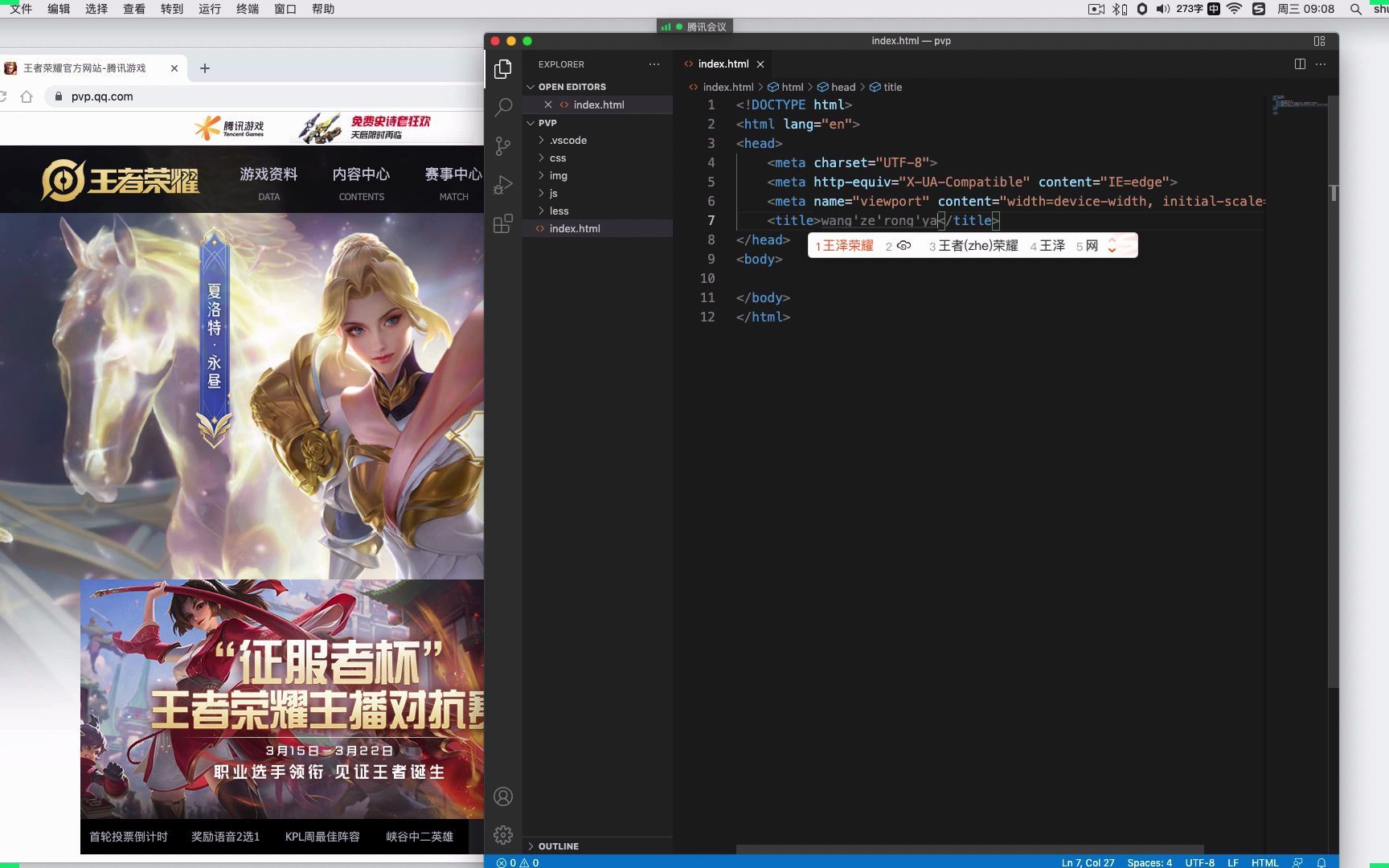This screenshot has height=868, width=1389.
Task: Click 王者荣耀 logo on website
Action: point(121,180)
